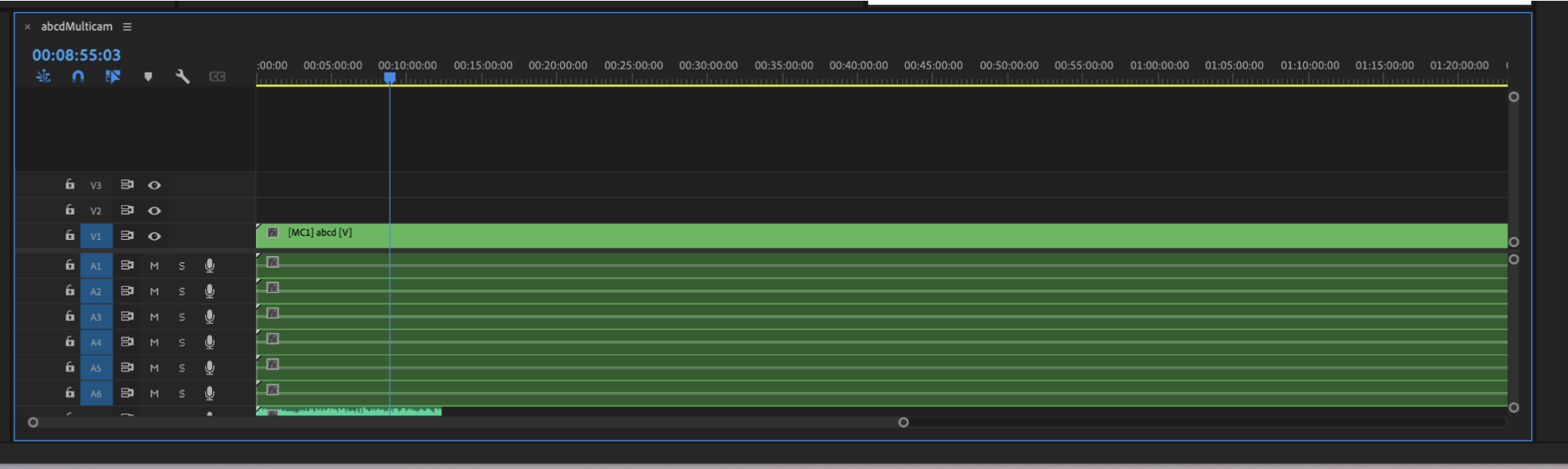The width and height of the screenshot is (1568, 469).
Task: Toggle timeline snapping magnet icon
Action: click(x=78, y=76)
